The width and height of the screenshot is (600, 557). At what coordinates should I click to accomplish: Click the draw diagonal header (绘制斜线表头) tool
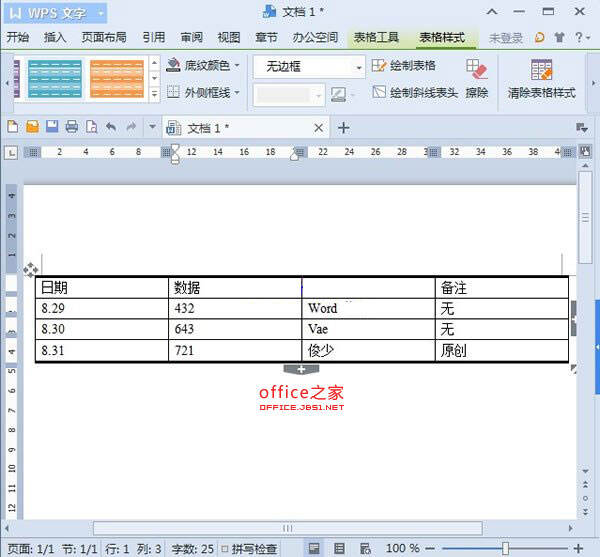point(415,93)
